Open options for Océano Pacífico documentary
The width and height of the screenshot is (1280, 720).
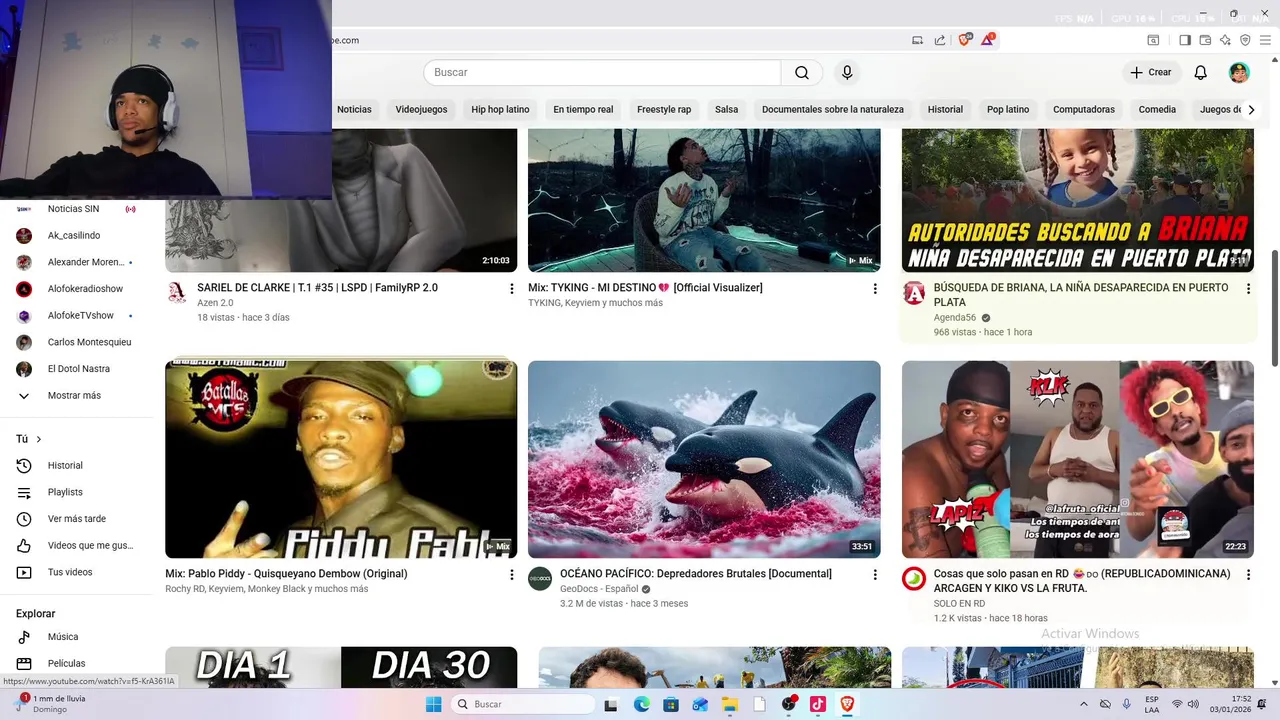[x=875, y=575]
